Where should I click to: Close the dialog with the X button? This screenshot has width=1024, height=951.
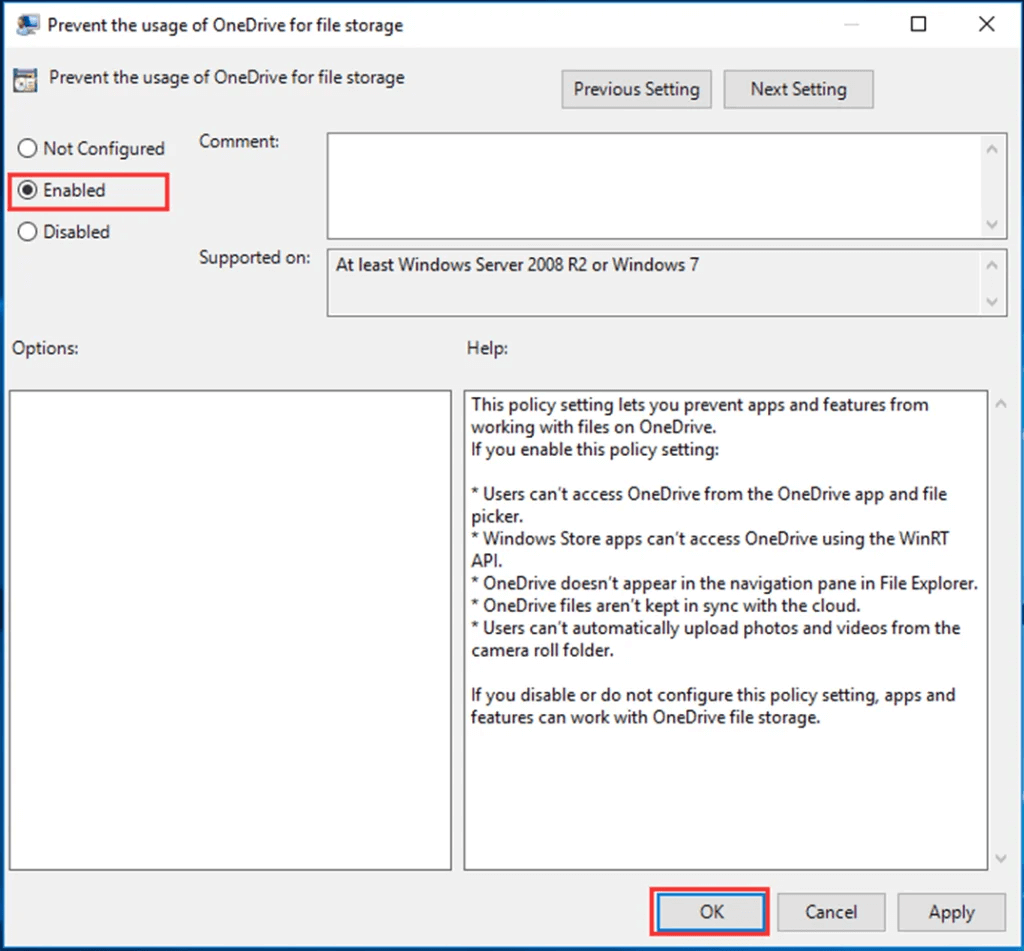coord(986,24)
